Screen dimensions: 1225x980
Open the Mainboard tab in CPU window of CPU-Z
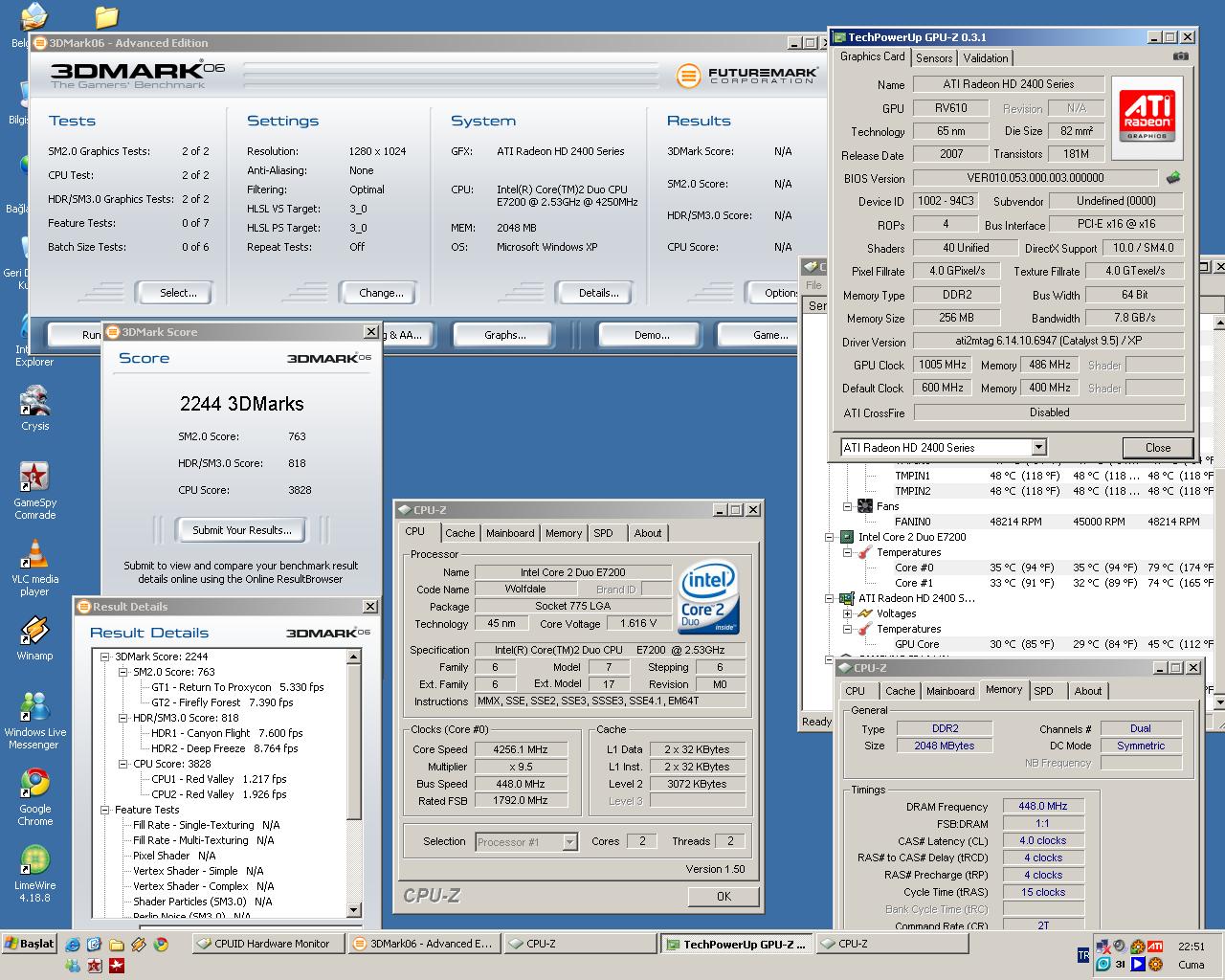[x=510, y=533]
